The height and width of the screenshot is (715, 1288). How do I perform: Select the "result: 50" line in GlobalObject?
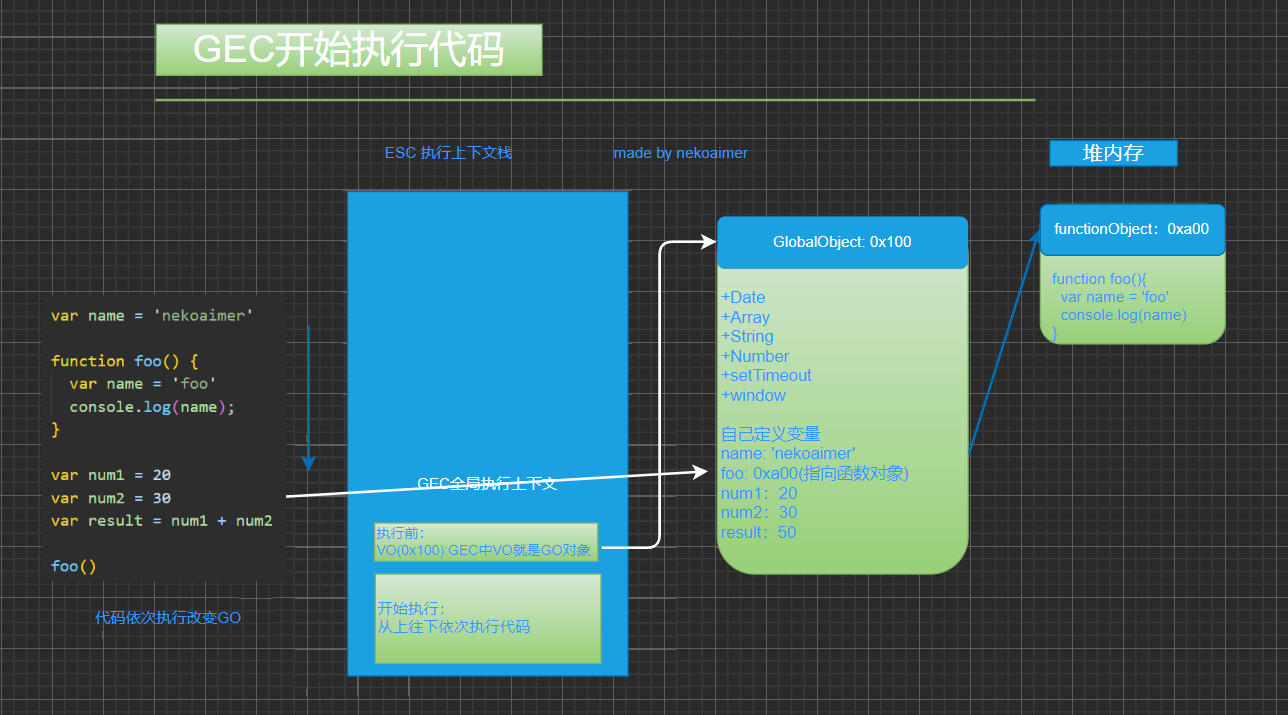click(758, 532)
